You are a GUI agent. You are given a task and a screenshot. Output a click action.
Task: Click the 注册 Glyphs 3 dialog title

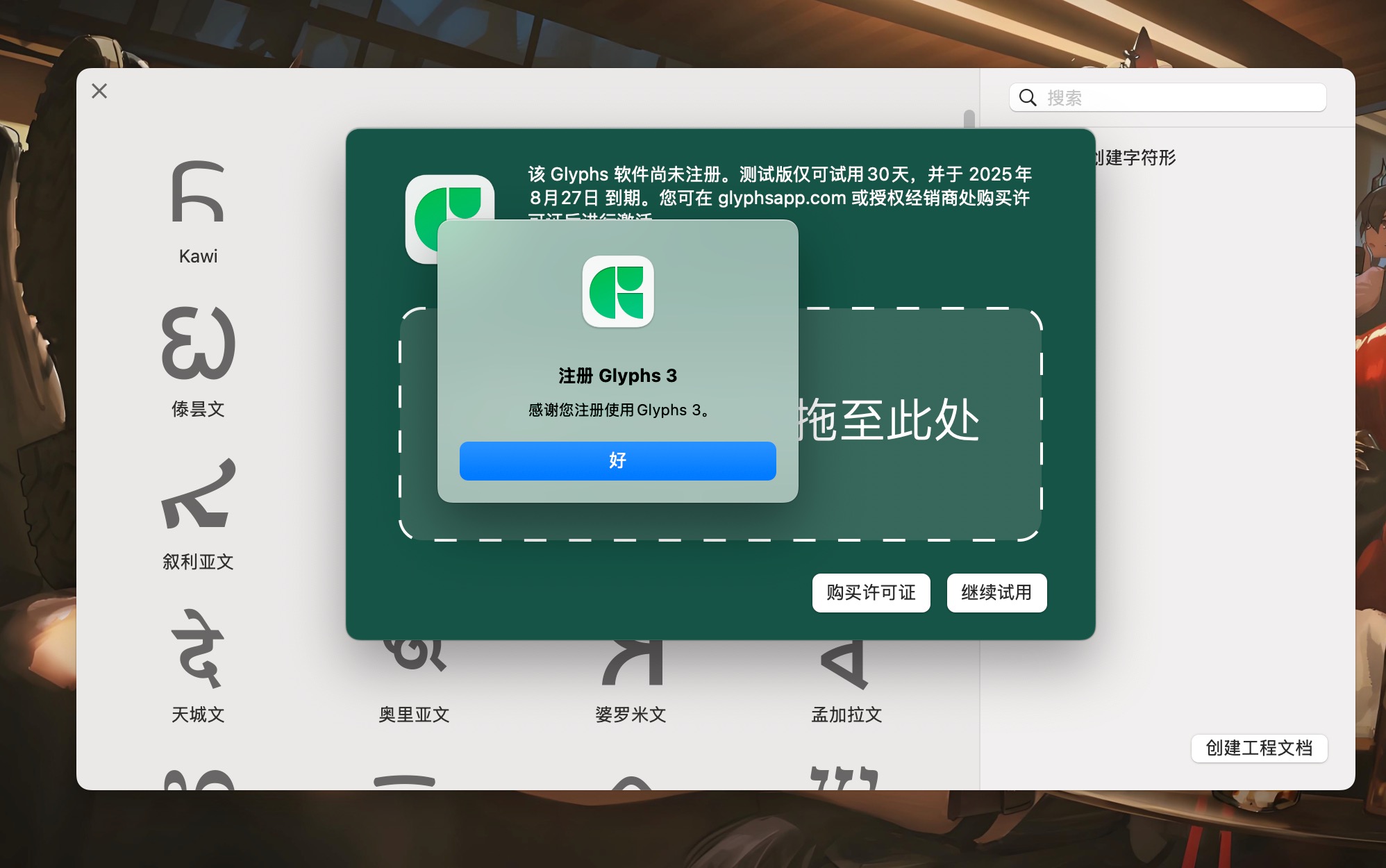click(617, 376)
